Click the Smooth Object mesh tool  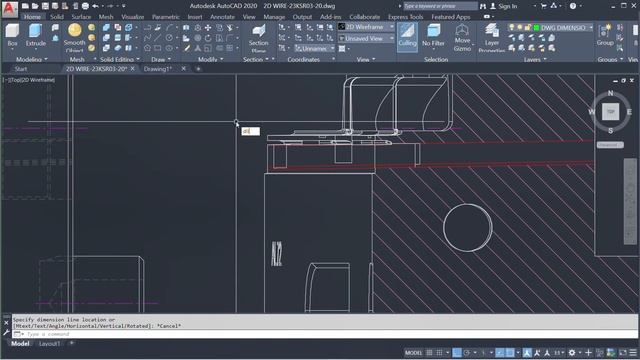click(x=74, y=38)
